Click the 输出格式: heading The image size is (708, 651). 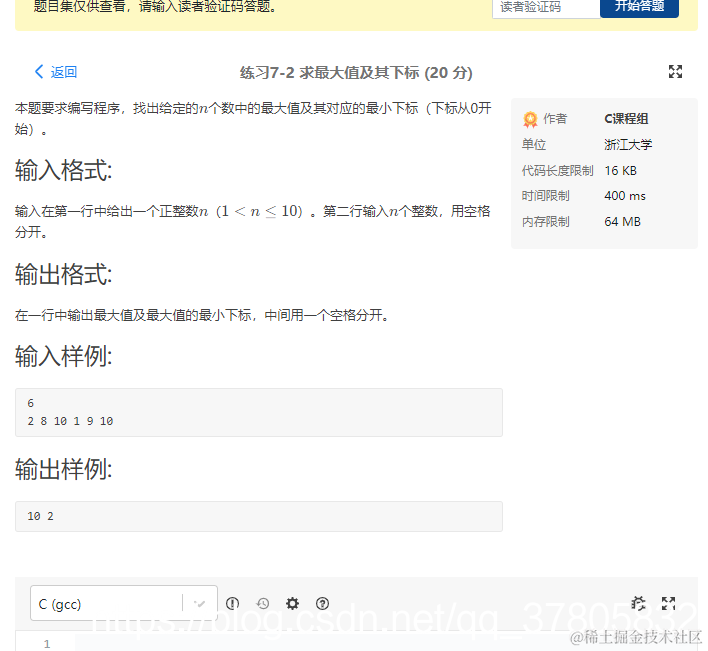64,274
